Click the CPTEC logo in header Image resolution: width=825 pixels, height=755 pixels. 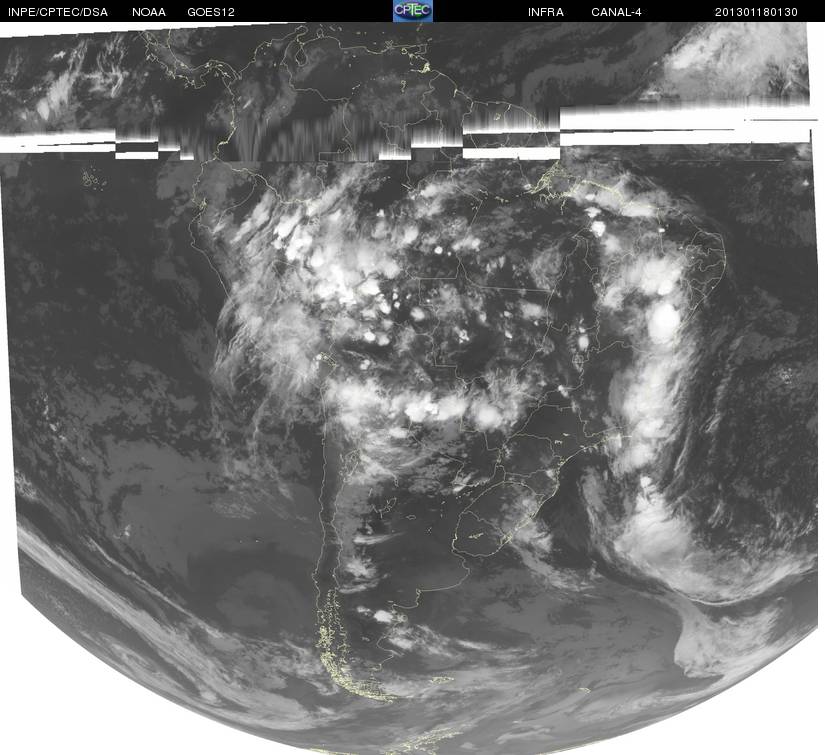coord(413,11)
